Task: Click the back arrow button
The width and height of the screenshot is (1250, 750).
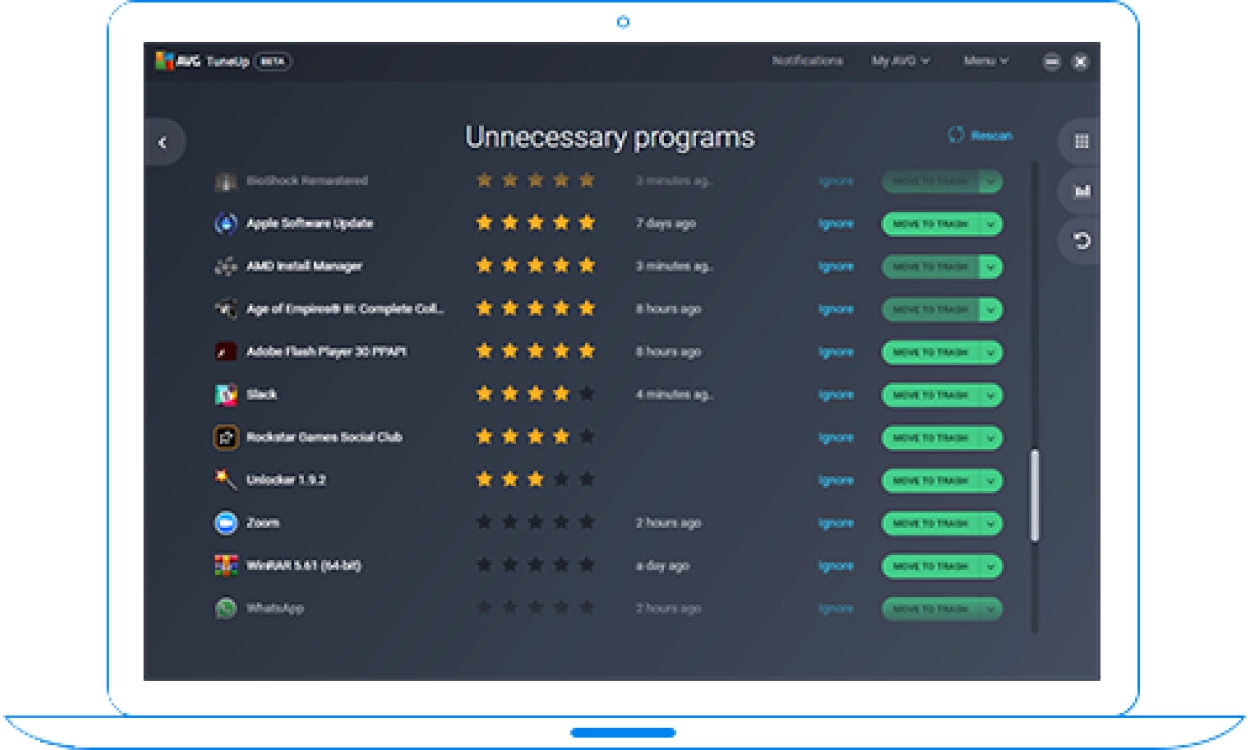Action: click(163, 143)
